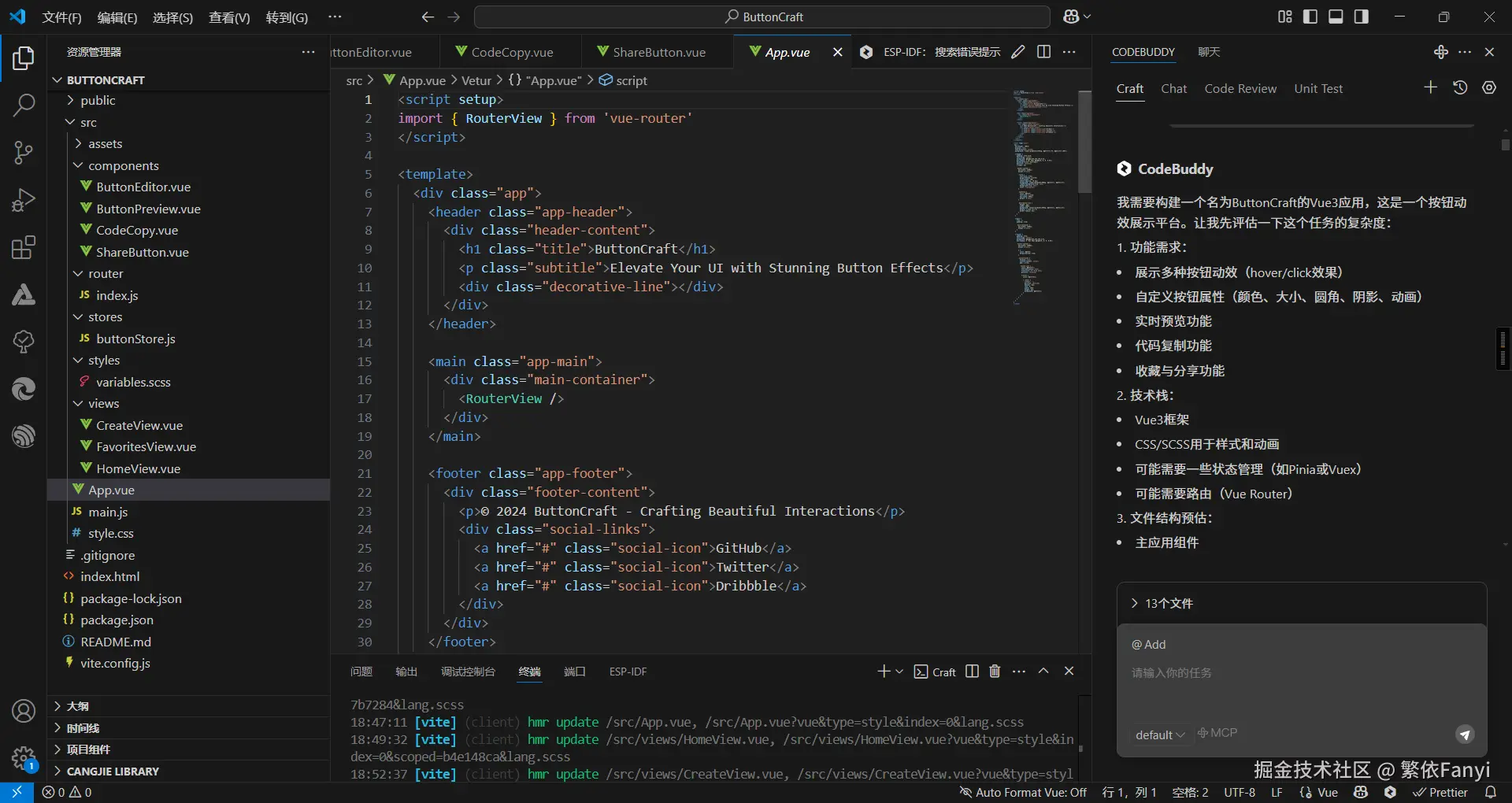Open the CodeBuddy history icon
The height and width of the screenshot is (803, 1512).
tap(1460, 87)
